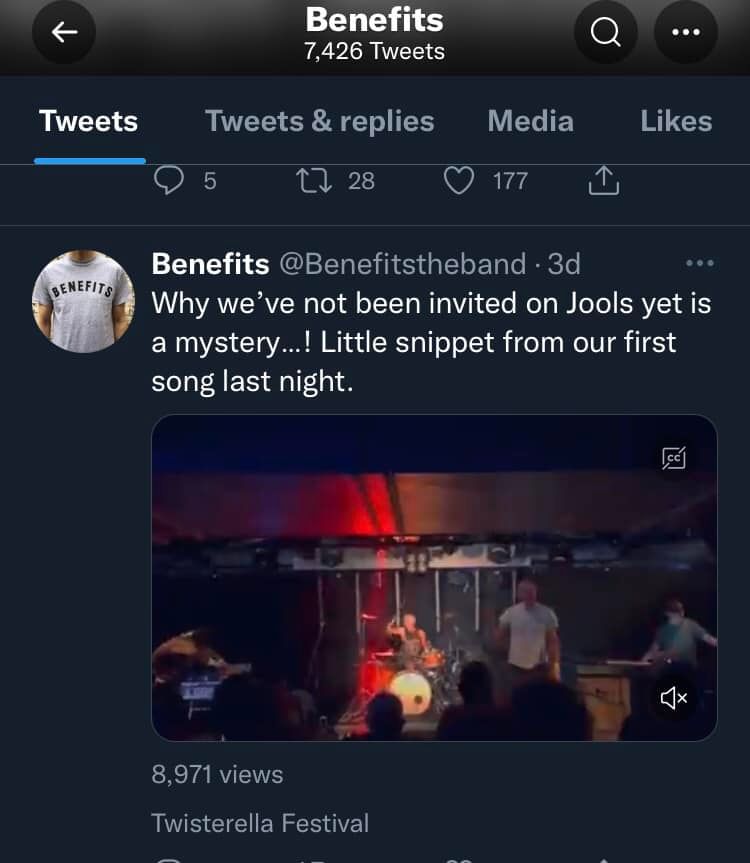Tap the Benefits T-shirt profile avatar
750x863 pixels.
click(84, 301)
